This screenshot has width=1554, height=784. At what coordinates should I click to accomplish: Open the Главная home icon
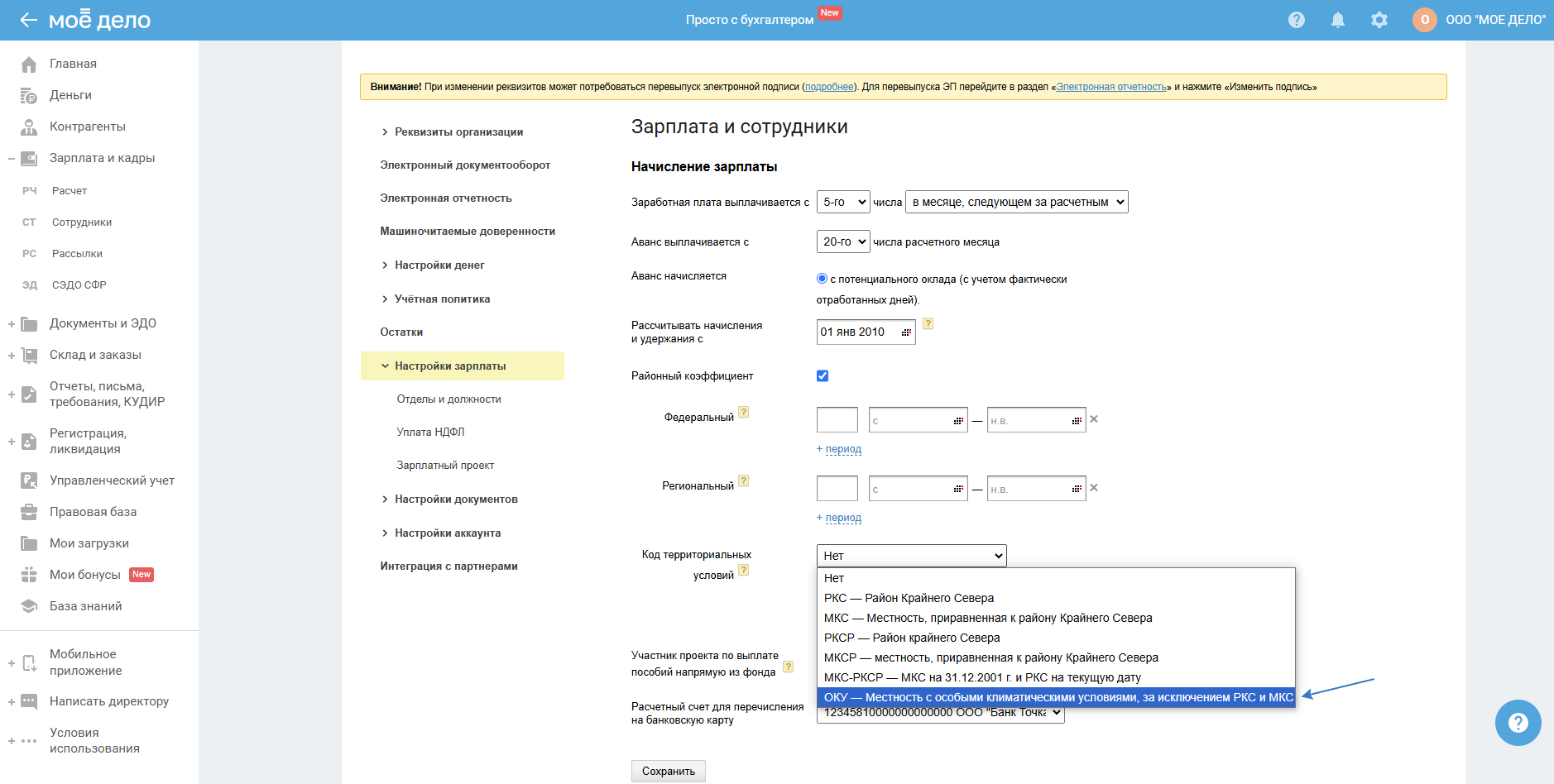point(29,65)
